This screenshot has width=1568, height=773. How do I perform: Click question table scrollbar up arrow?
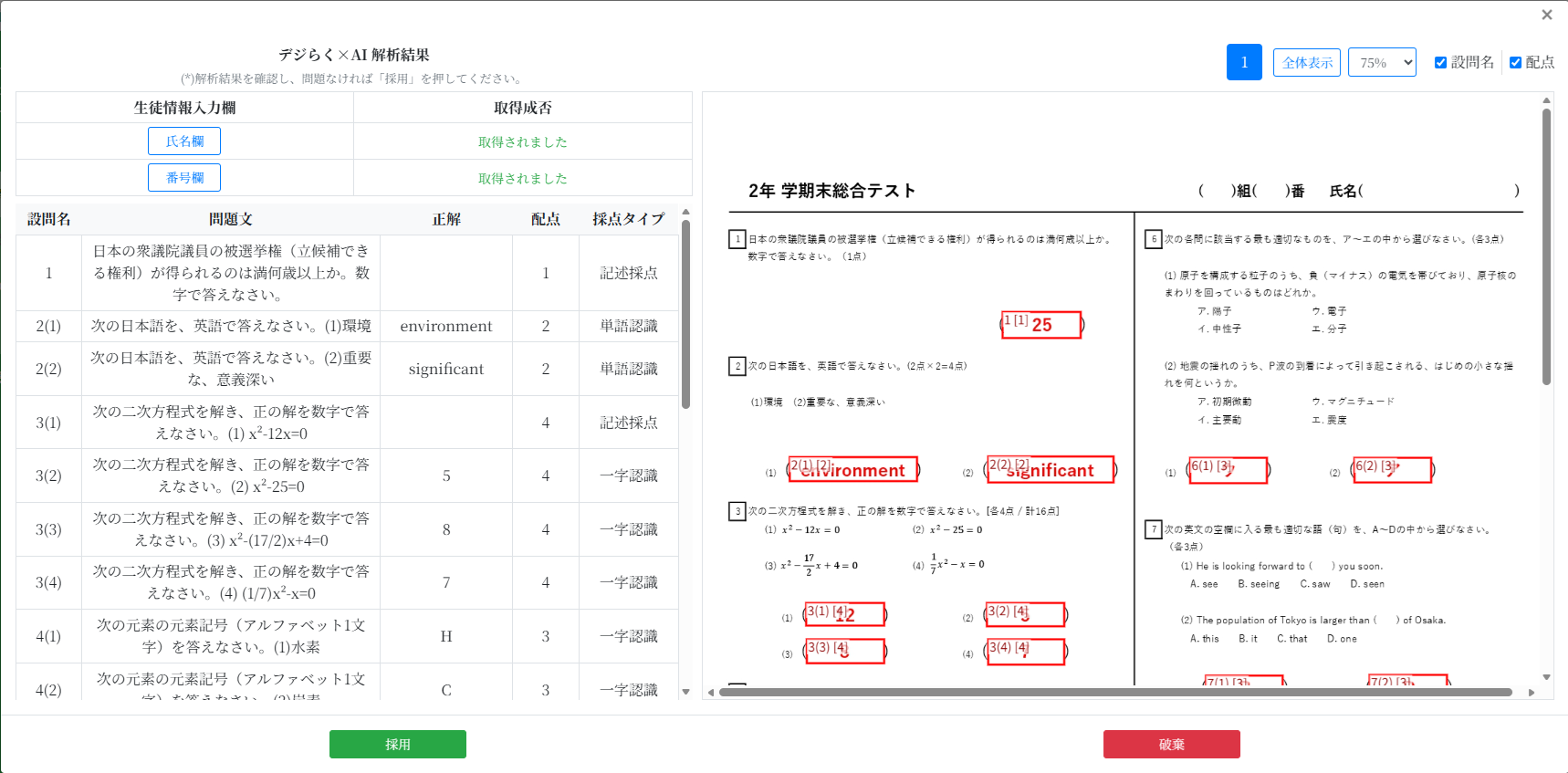(x=685, y=212)
